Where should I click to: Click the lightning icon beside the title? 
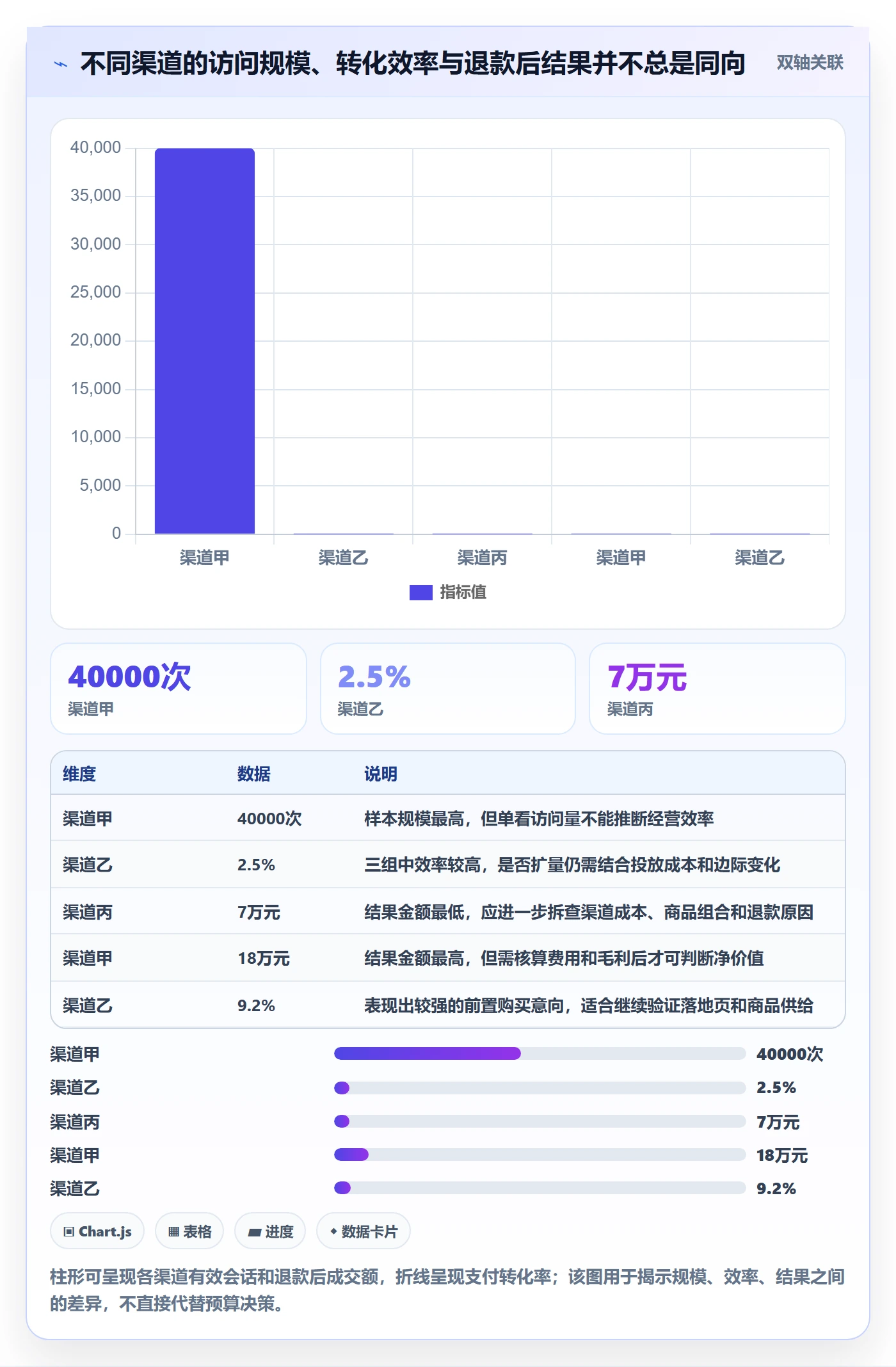[x=61, y=64]
